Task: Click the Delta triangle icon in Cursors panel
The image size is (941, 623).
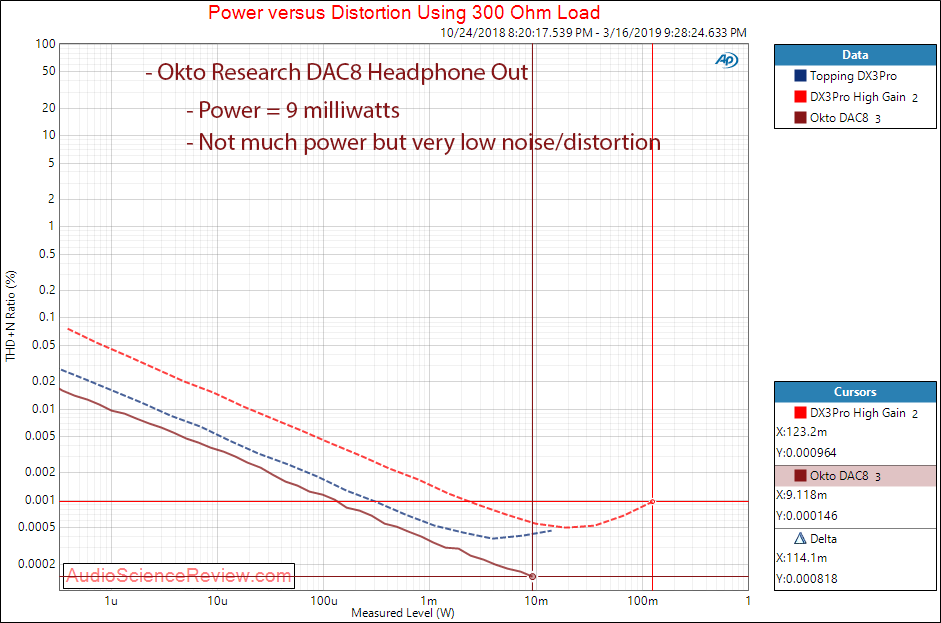Action: pyautogui.click(x=800, y=538)
